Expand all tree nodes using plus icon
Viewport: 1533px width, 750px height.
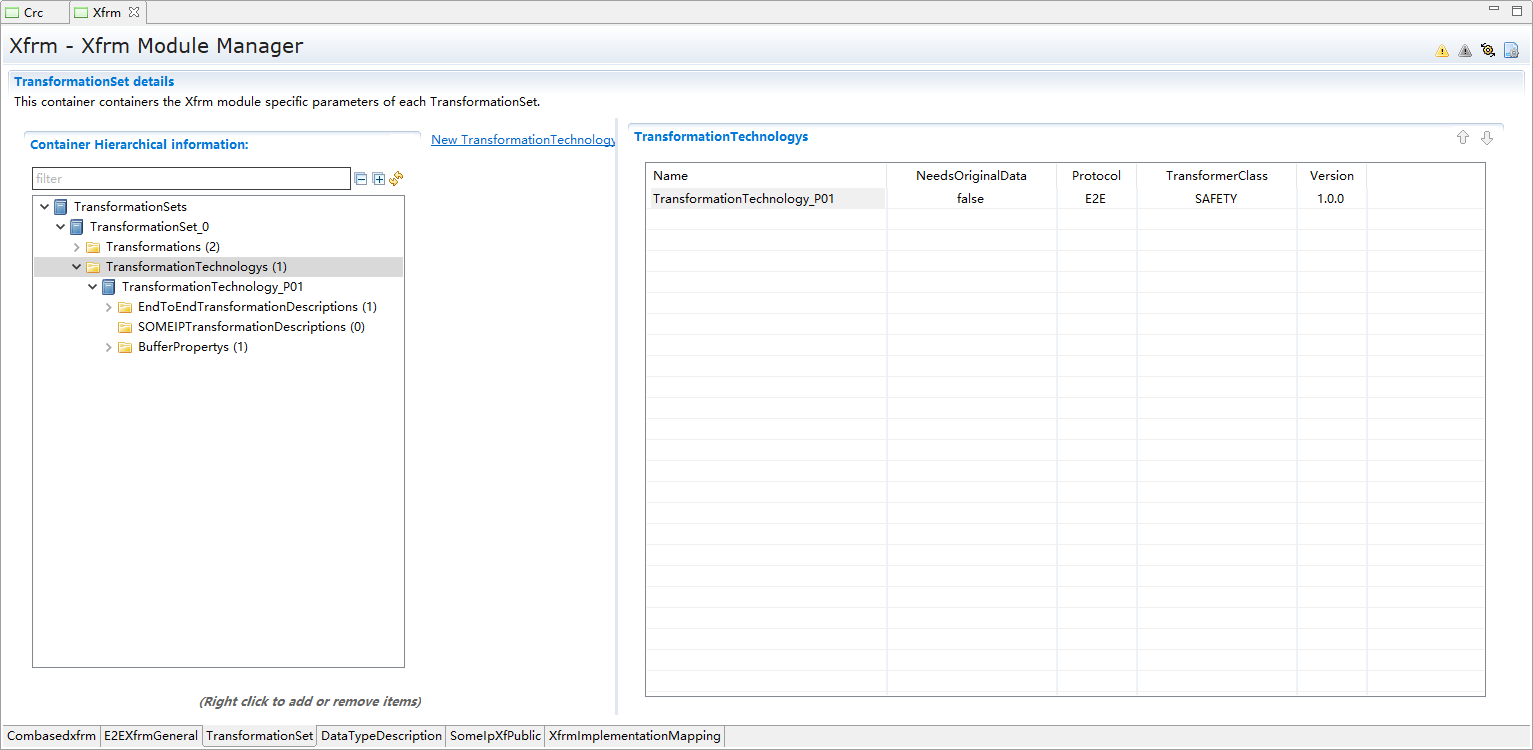[379, 179]
